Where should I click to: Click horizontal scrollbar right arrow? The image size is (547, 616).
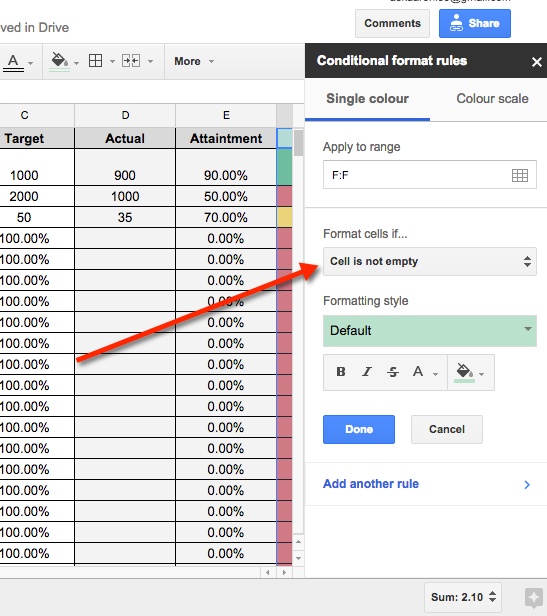(284, 572)
